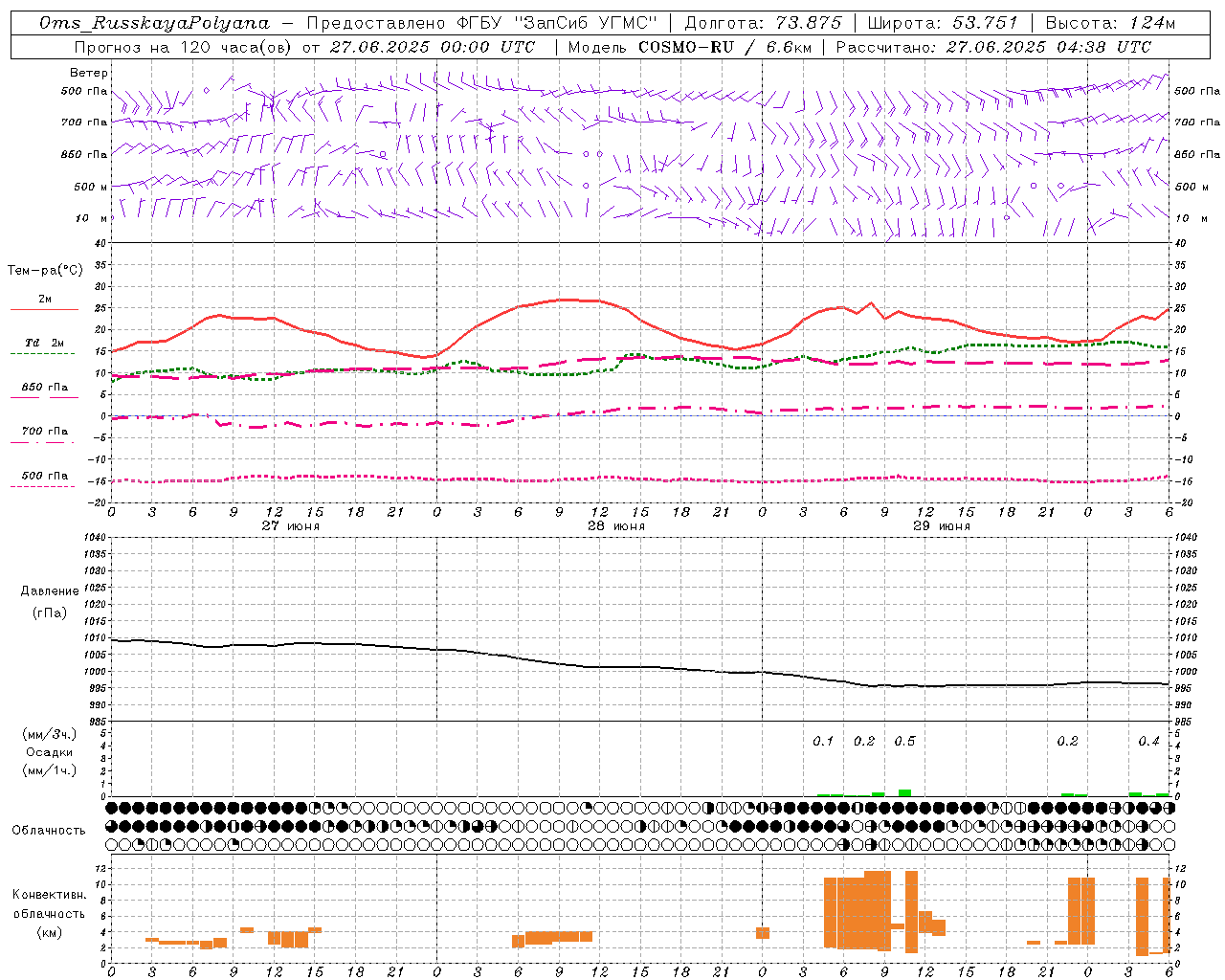Click the Облачность cloud cover label
This screenshot has height=980, width=1225.
[49, 831]
